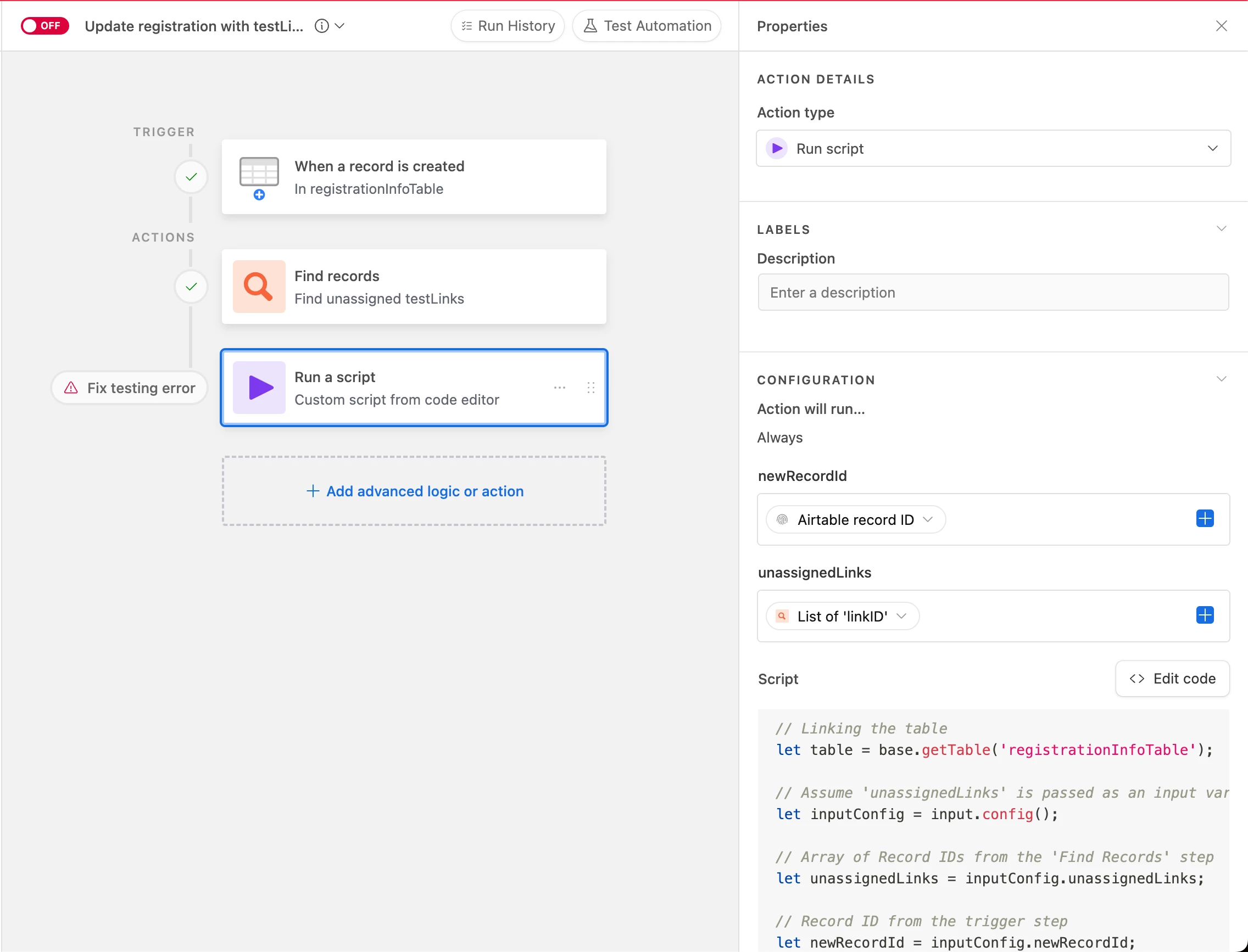Click plus button in newRecordId field

pos(1205,518)
